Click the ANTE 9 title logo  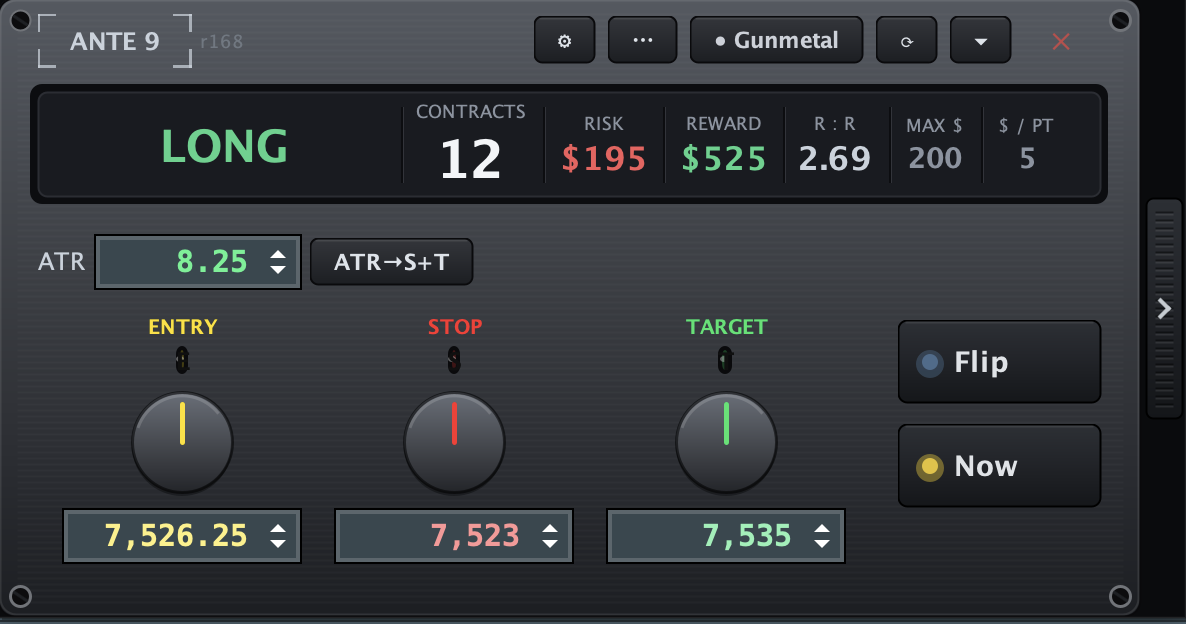point(115,41)
